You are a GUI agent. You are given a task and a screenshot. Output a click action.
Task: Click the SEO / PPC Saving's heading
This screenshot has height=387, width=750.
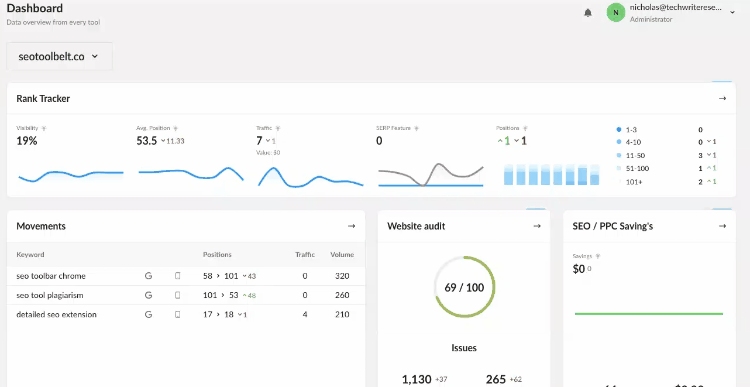613,226
